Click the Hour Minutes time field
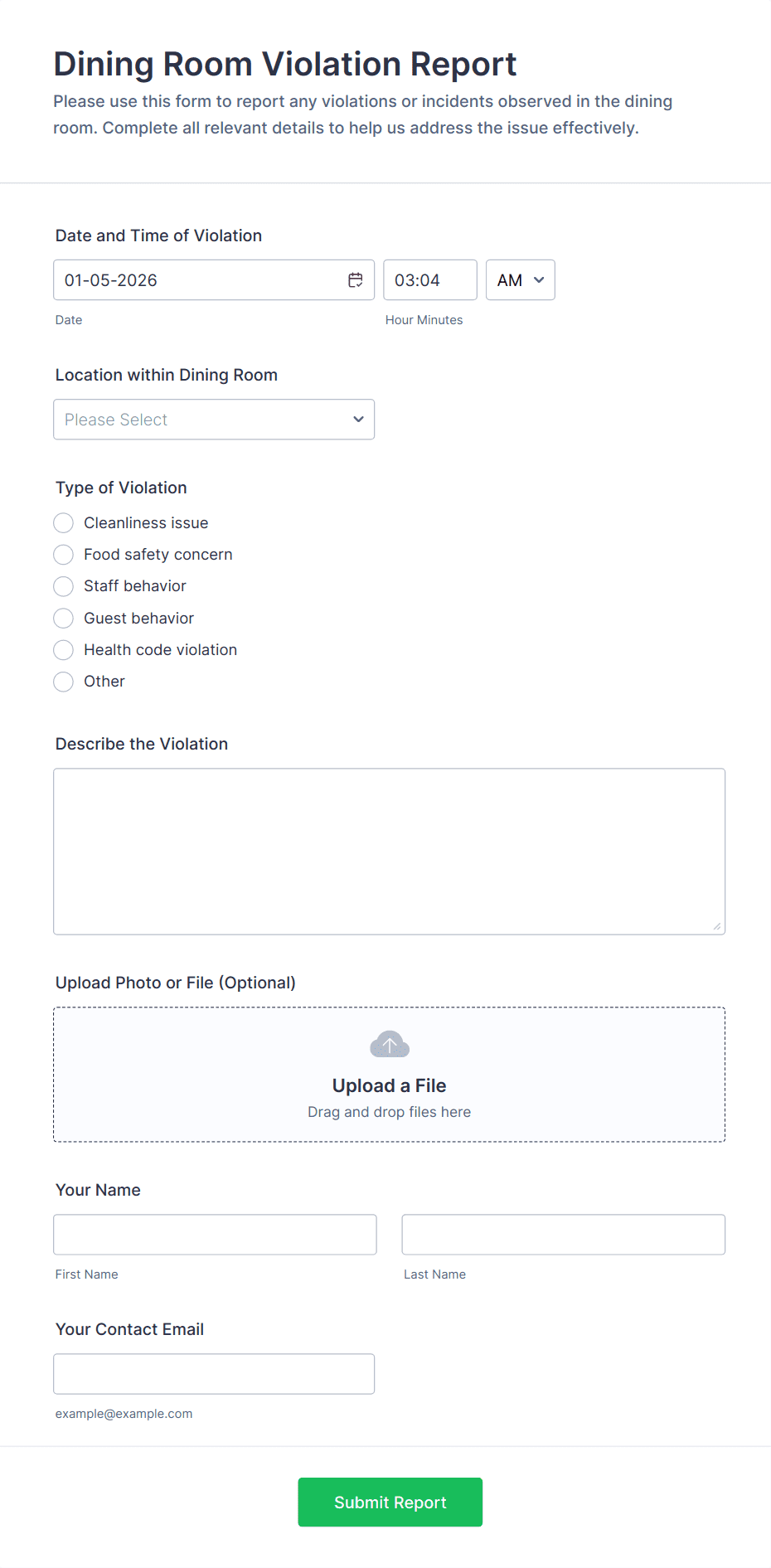 click(x=429, y=280)
